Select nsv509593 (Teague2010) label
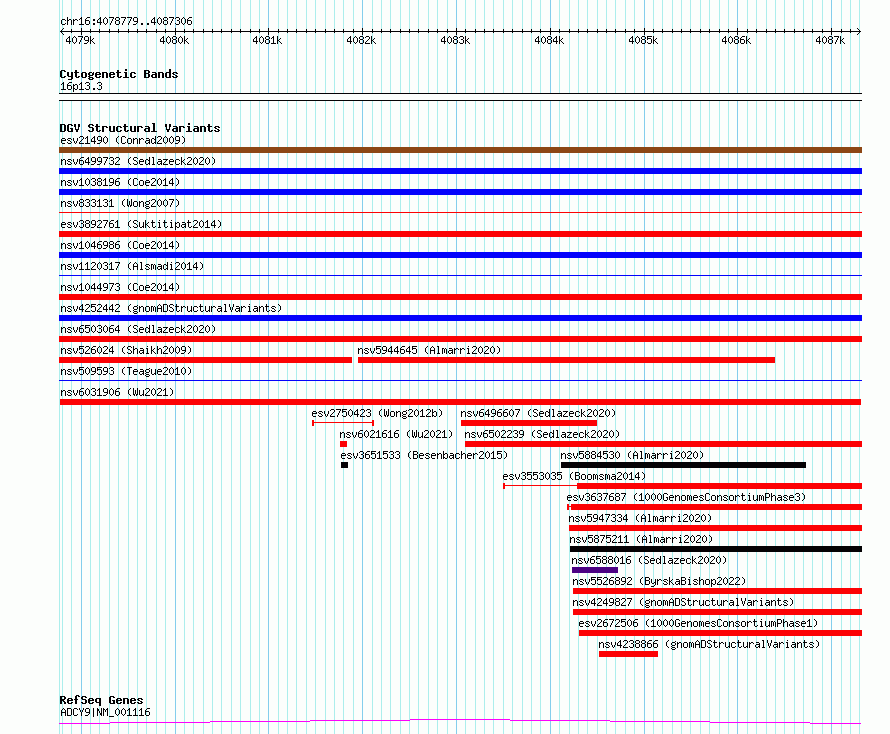This screenshot has height=734, width=890. (x=126, y=371)
